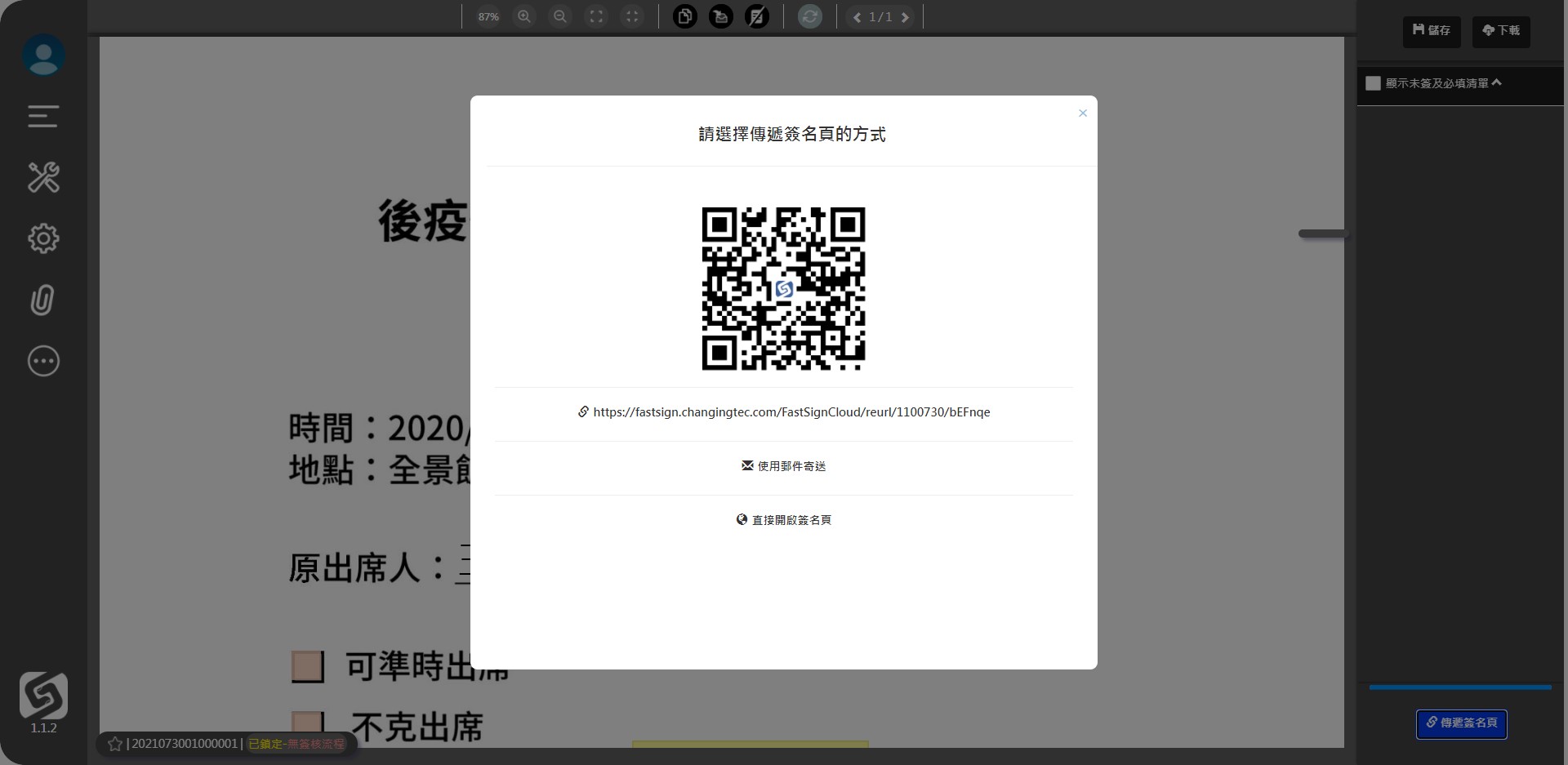
Task: Click the refresh sync icon
Action: [x=809, y=16]
